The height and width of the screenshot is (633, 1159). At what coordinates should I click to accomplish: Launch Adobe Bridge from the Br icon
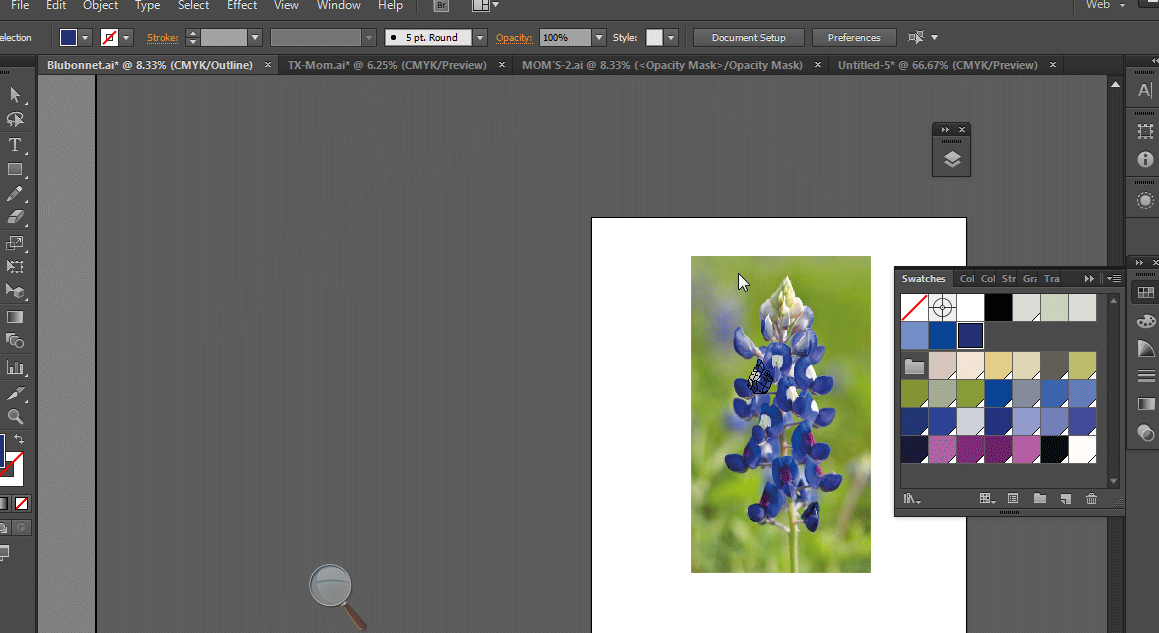[441, 6]
